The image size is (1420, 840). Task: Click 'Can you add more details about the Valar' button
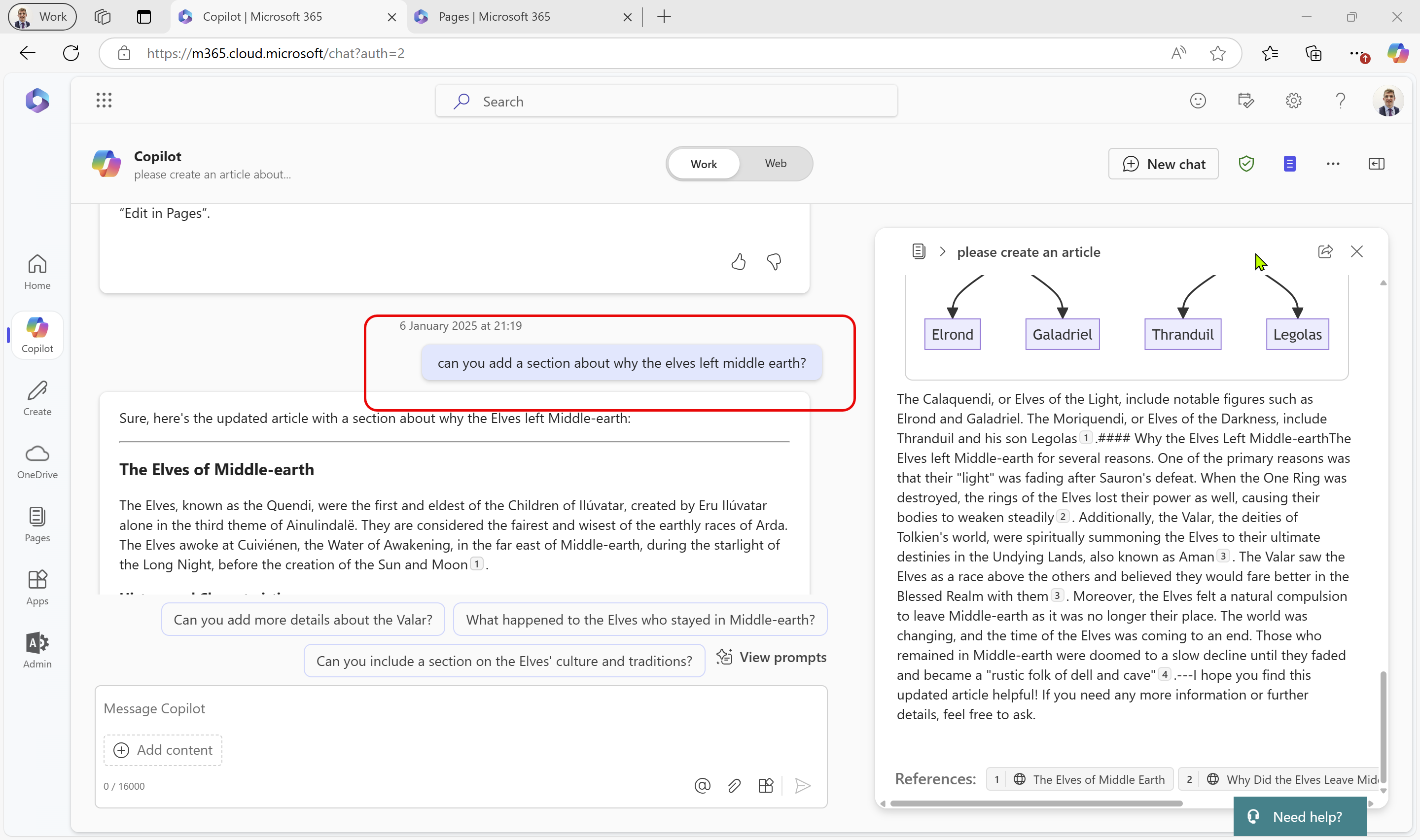tap(302, 619)
